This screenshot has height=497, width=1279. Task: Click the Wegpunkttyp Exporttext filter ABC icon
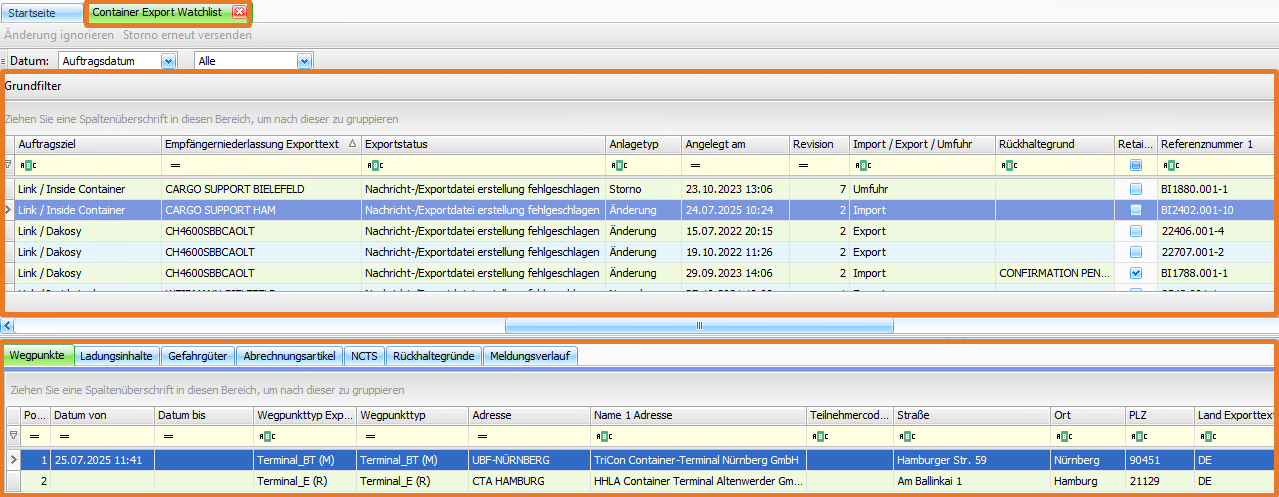(x=265, y=436)
